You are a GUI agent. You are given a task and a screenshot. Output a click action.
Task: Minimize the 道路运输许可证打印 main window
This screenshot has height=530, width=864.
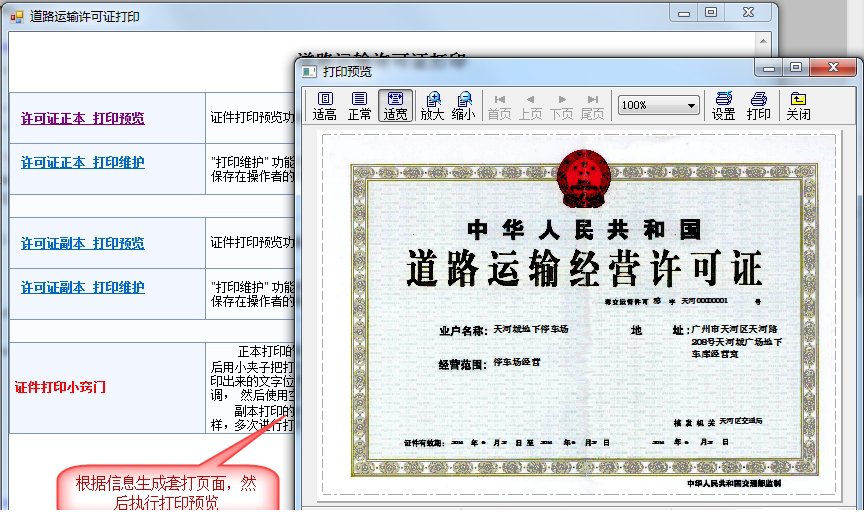(684, 13)
